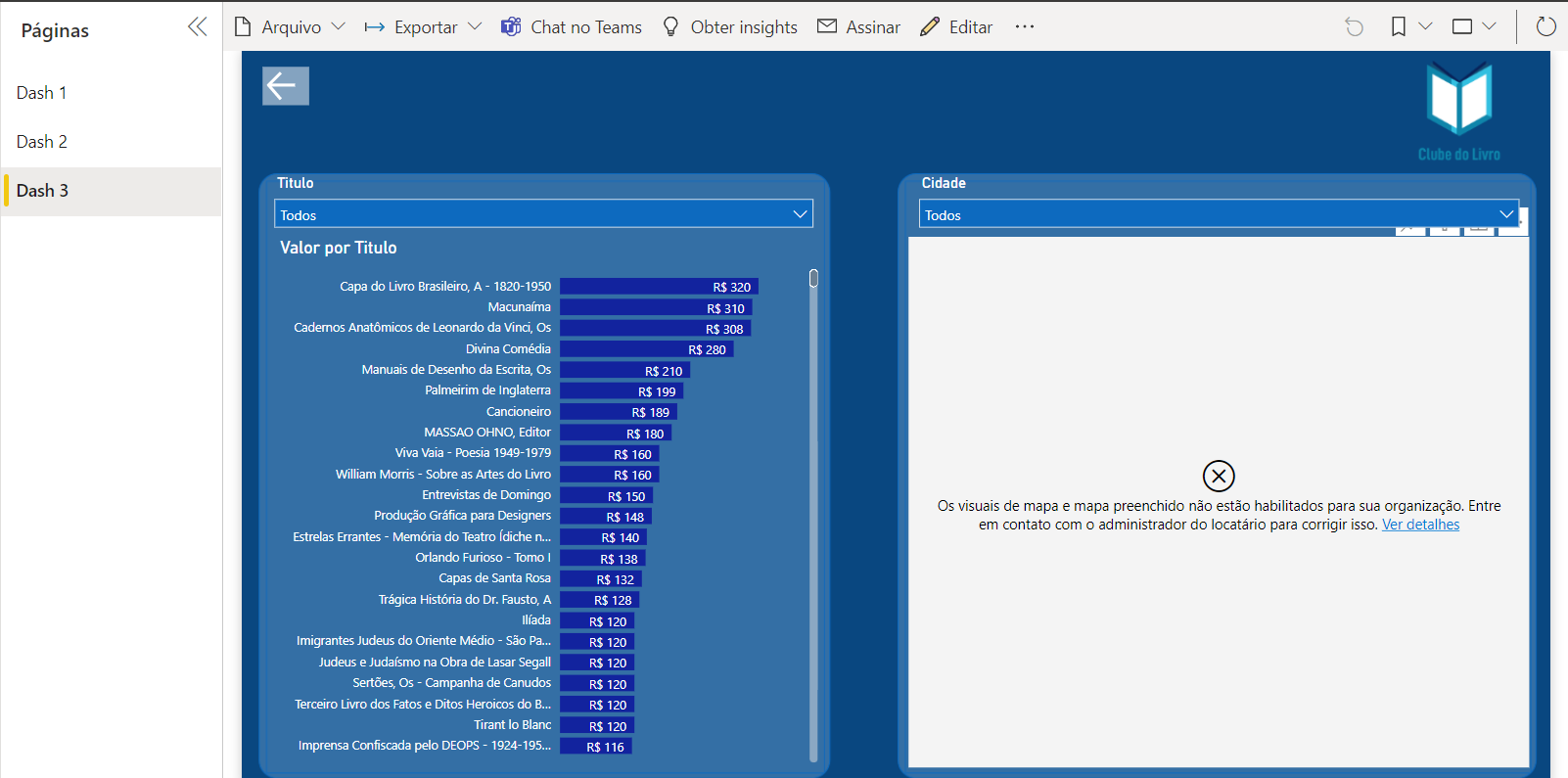Select the Dash 3 page
1568x778 pixels.
[x=111, y=191]
